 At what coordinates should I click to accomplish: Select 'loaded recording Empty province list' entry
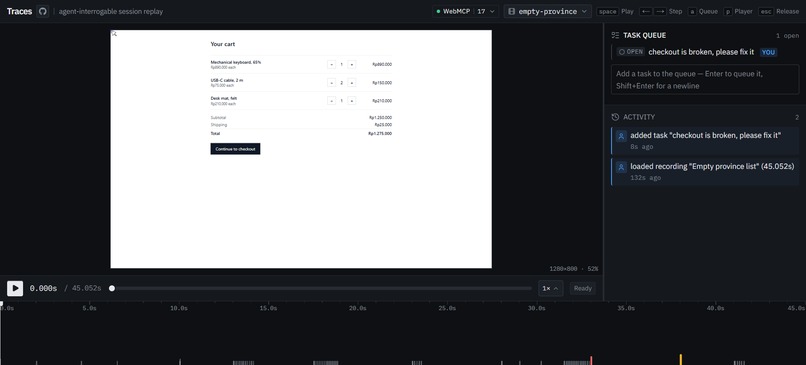pos(705,172)
